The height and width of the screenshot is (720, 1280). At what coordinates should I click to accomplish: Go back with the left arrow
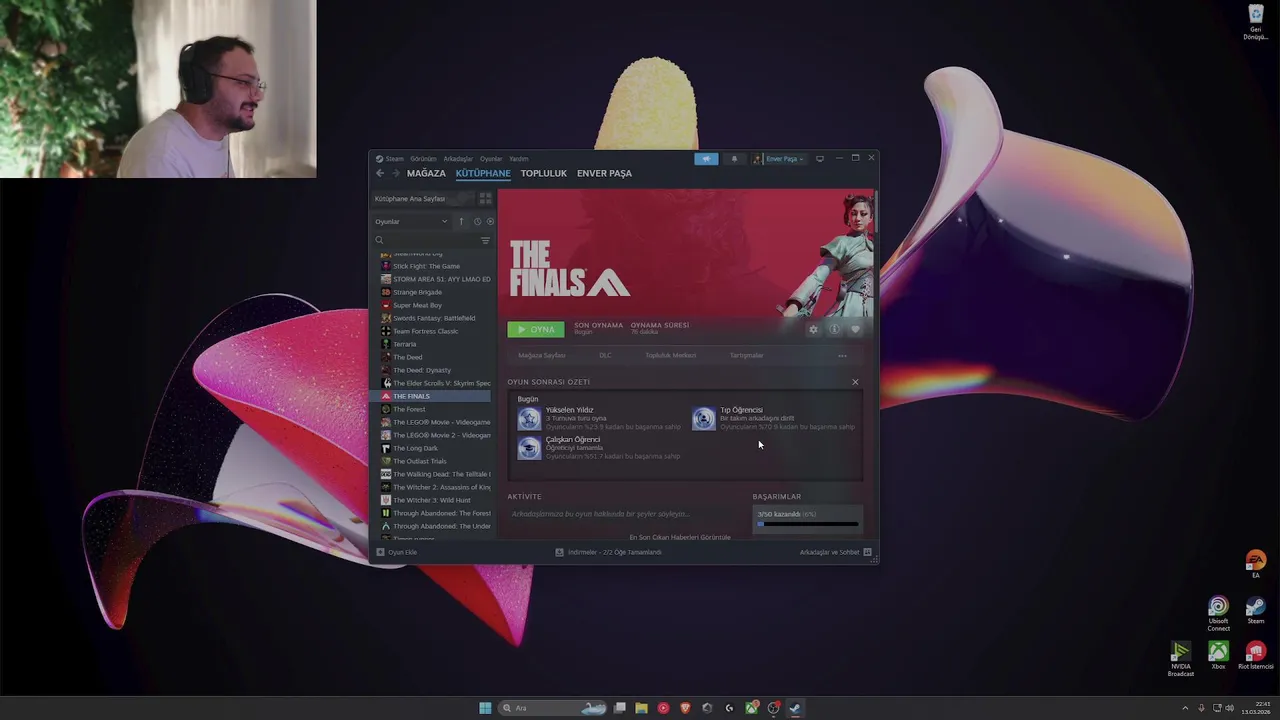click(380, 173)
